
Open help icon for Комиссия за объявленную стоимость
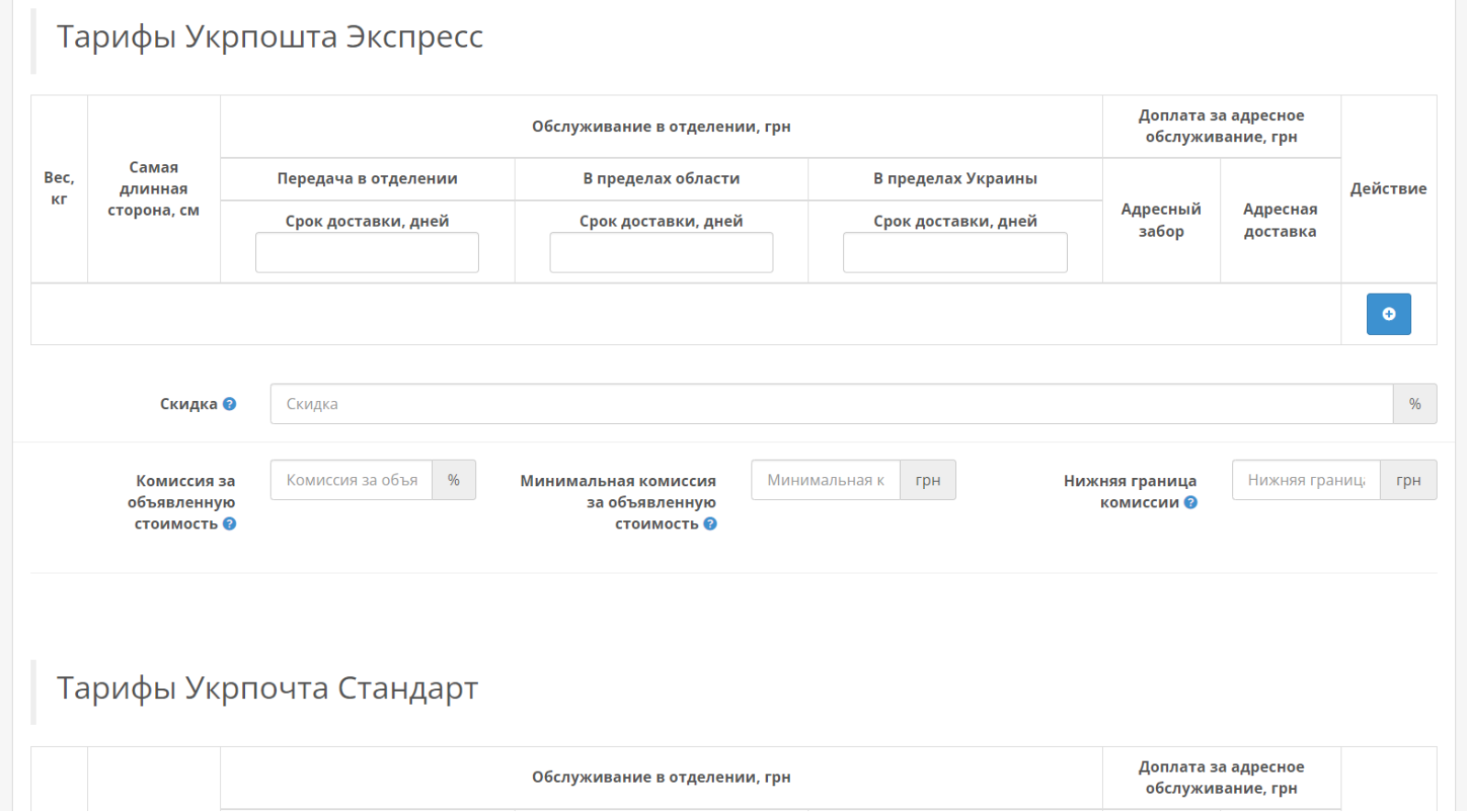[x=229, y=524]
